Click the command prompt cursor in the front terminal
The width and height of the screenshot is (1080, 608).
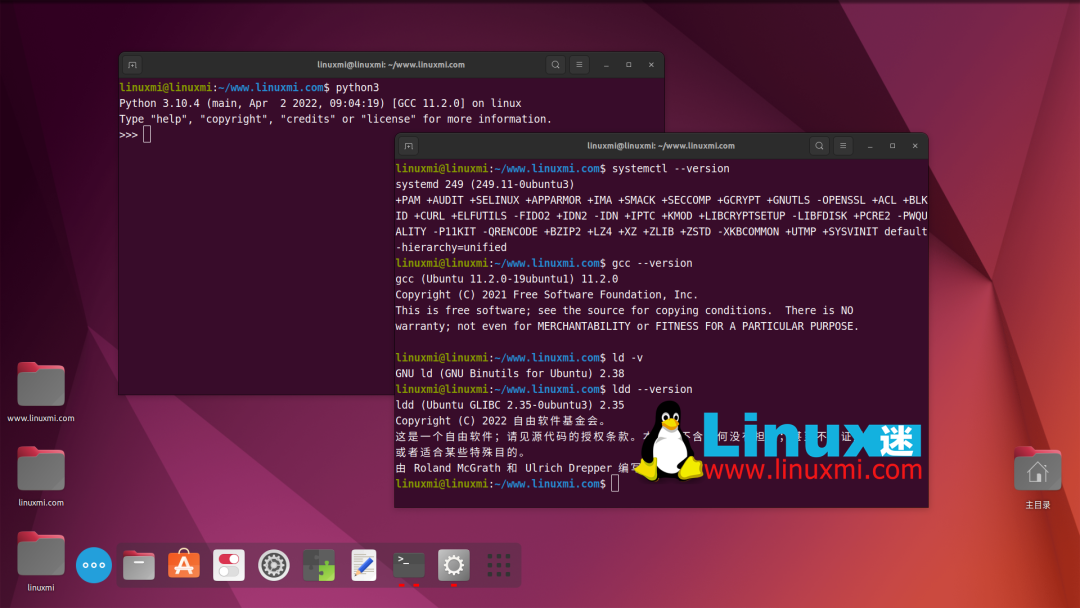tap(614, 483)
